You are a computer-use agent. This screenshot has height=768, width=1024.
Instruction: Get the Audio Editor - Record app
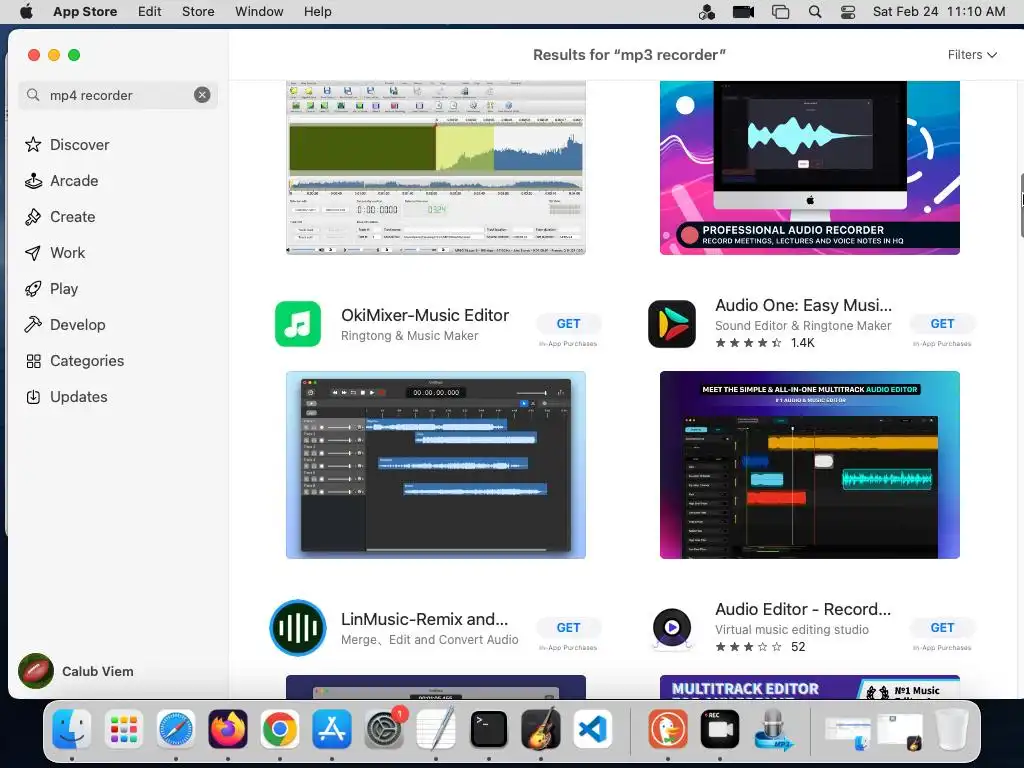click(942, 628)
